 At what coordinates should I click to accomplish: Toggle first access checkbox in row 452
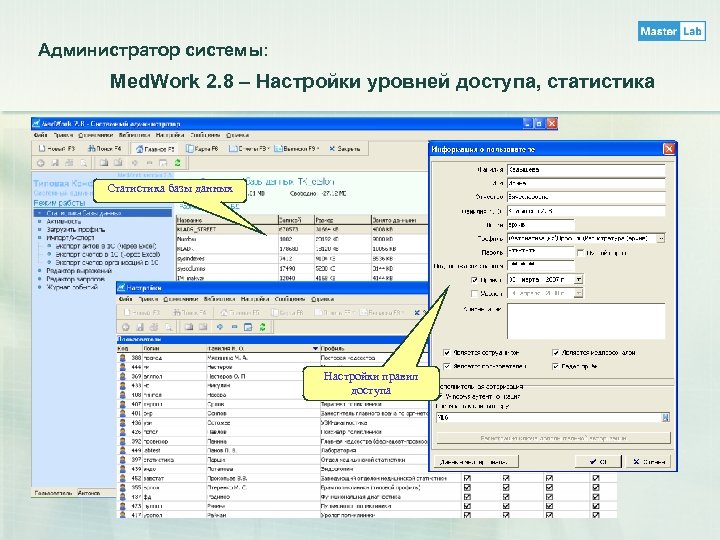(x=467, y=478)
